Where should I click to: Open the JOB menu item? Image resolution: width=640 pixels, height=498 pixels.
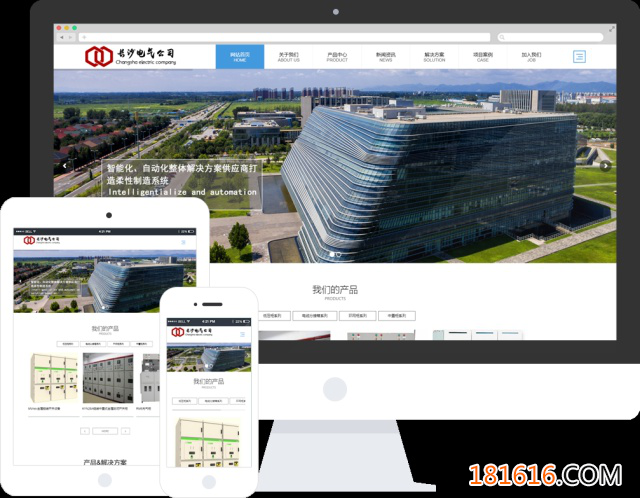[531, 57]
